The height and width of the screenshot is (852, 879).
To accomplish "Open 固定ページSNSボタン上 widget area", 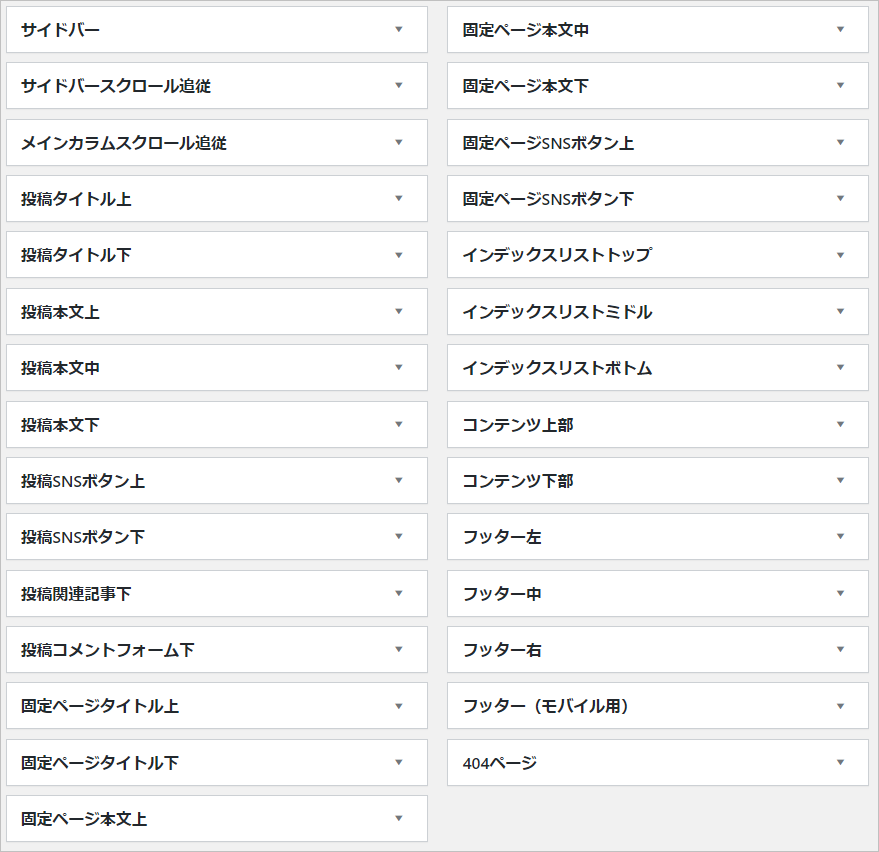I will click(658, 142).
